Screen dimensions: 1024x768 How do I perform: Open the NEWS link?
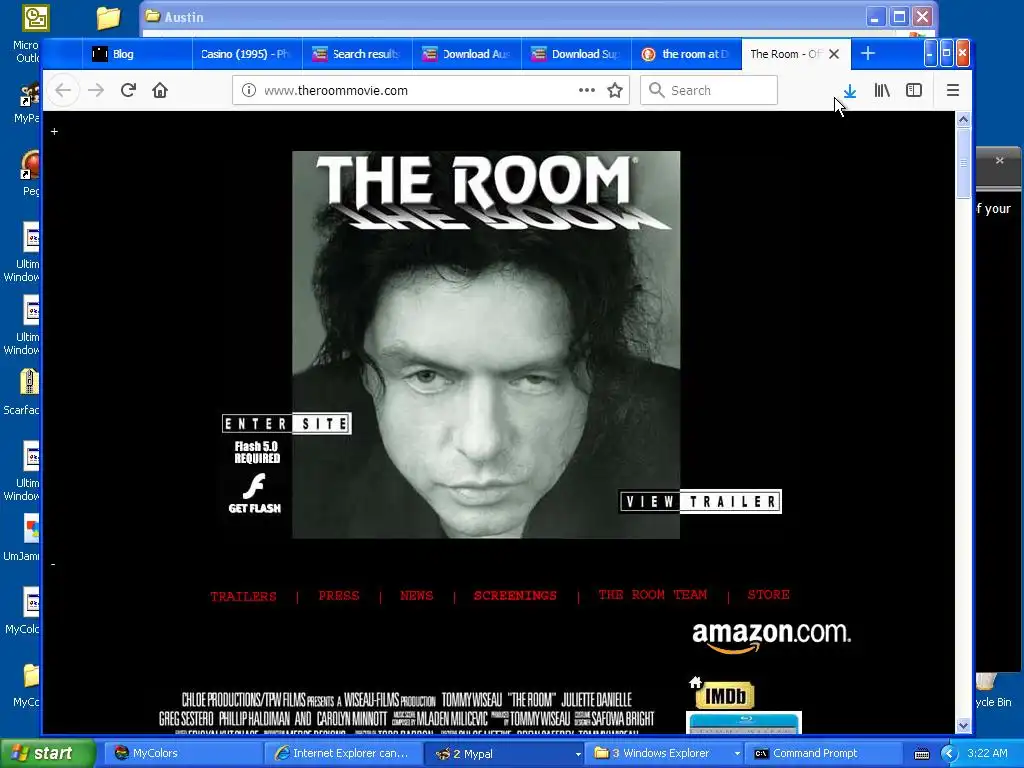pos(417,596)
